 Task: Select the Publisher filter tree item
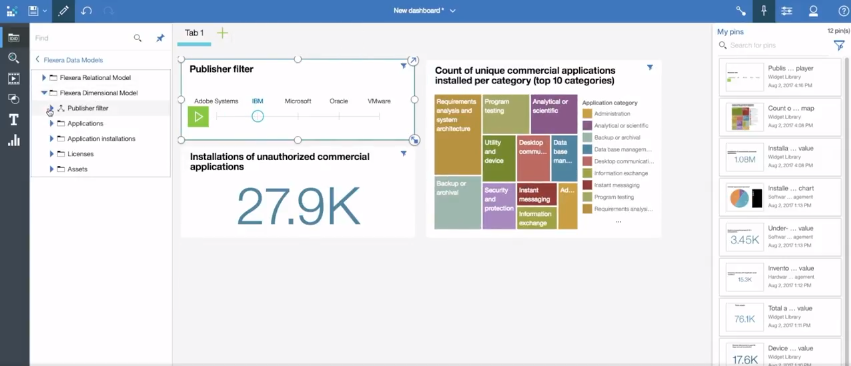(x=88, y=108)
